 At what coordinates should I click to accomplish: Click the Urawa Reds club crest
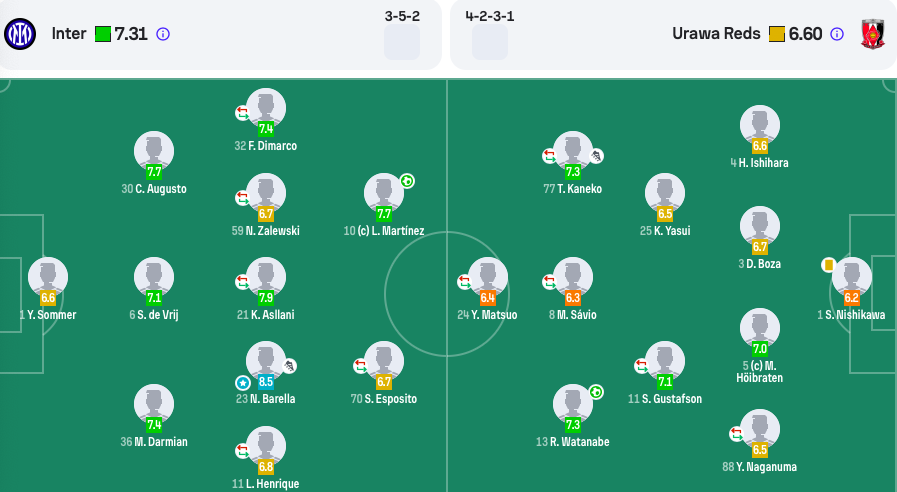[x=872, y=34]
